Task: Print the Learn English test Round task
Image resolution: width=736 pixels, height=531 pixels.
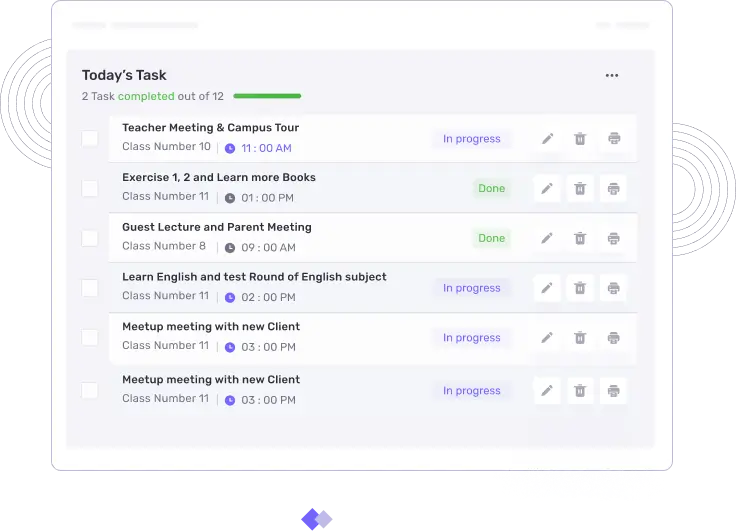Action: point(614,288)
